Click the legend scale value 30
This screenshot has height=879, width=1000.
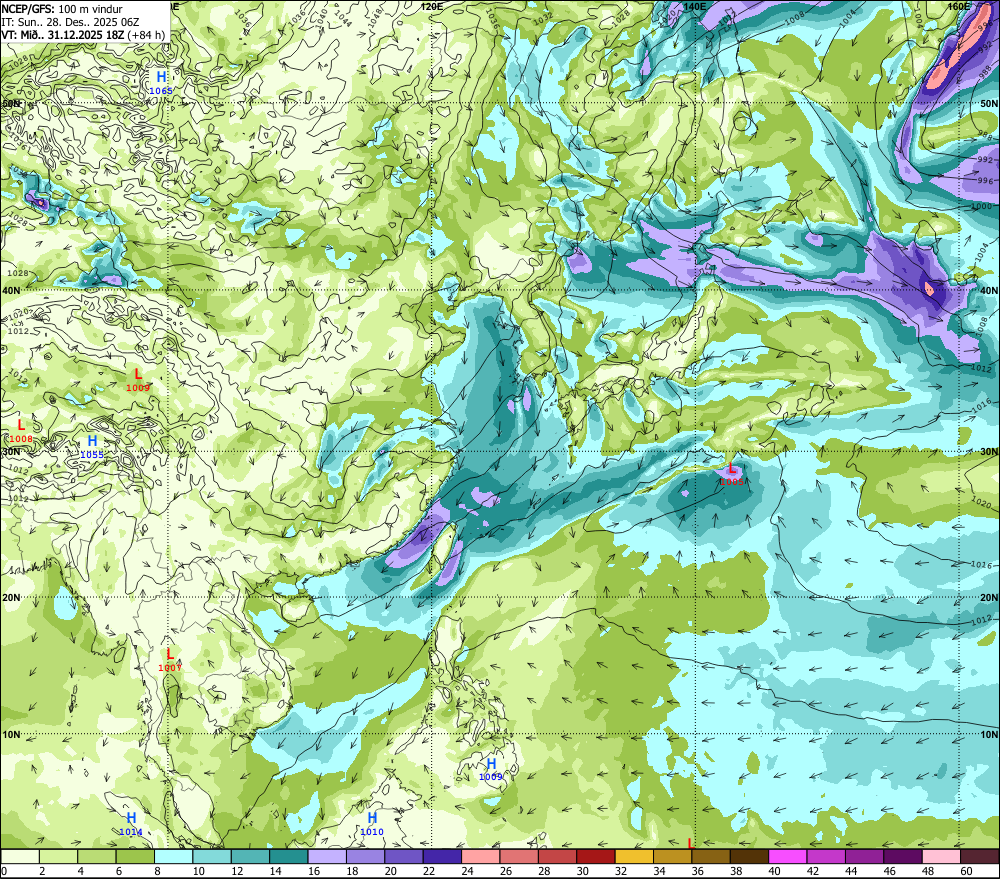coord(582,871)
